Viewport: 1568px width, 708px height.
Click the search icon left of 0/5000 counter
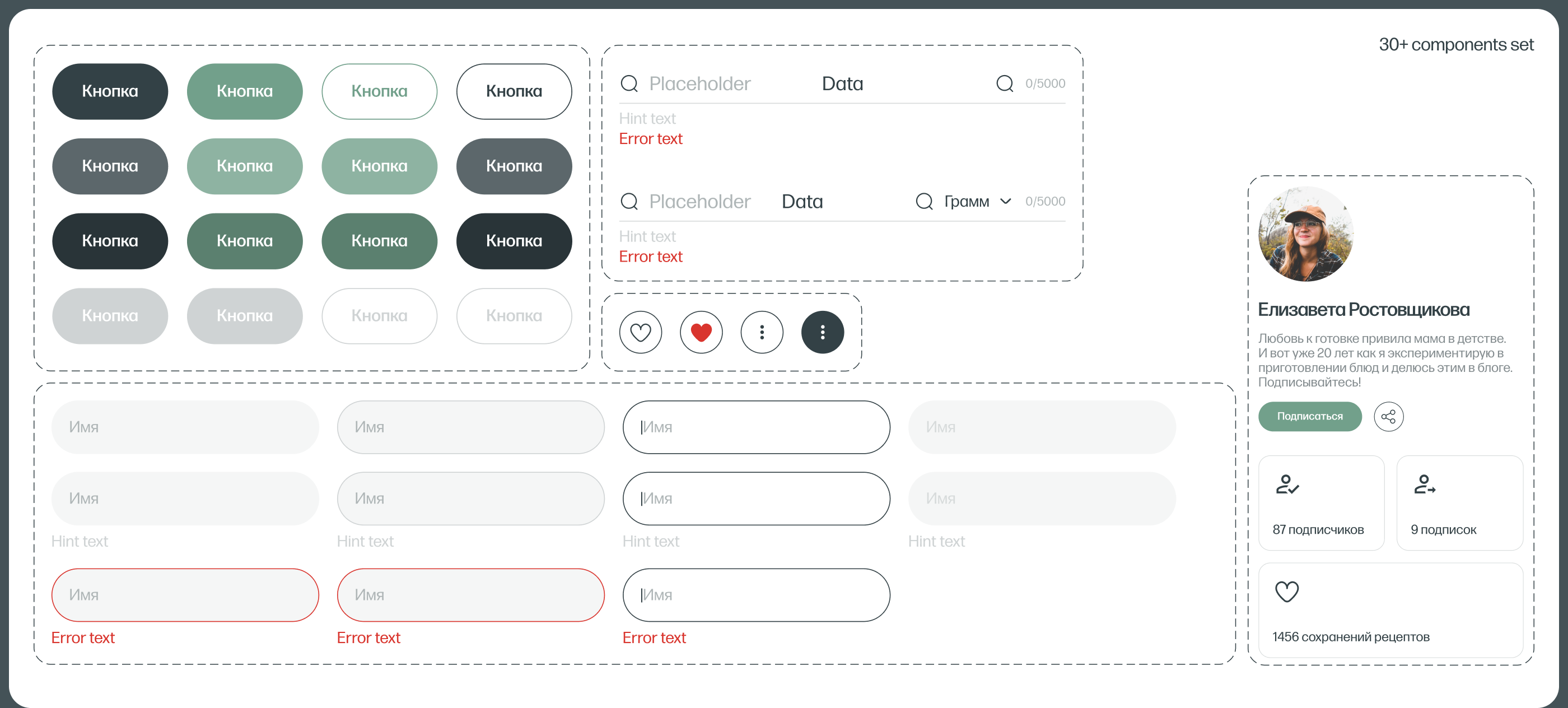coord(1004,83)
